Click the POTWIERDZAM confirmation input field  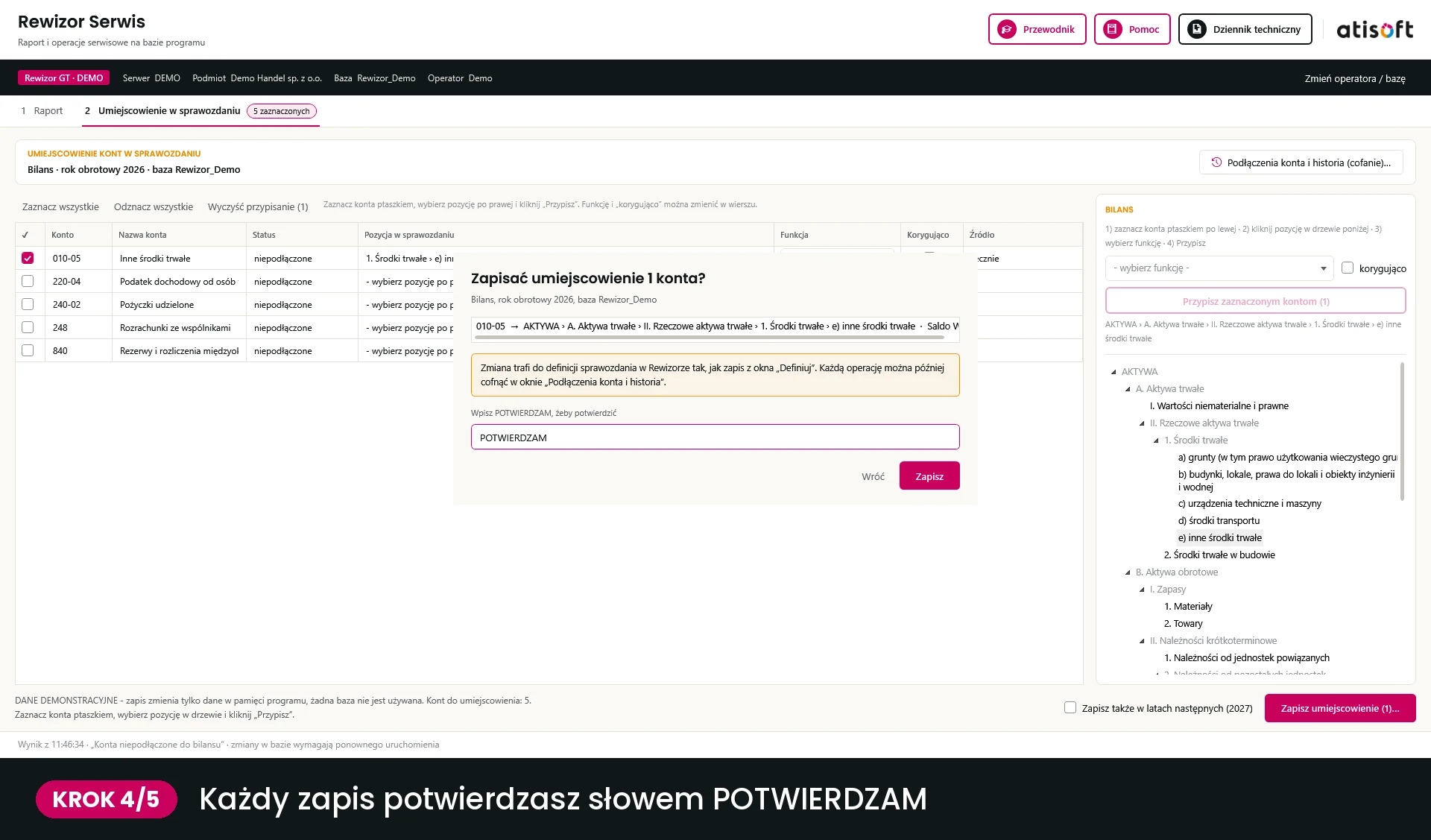715,438
